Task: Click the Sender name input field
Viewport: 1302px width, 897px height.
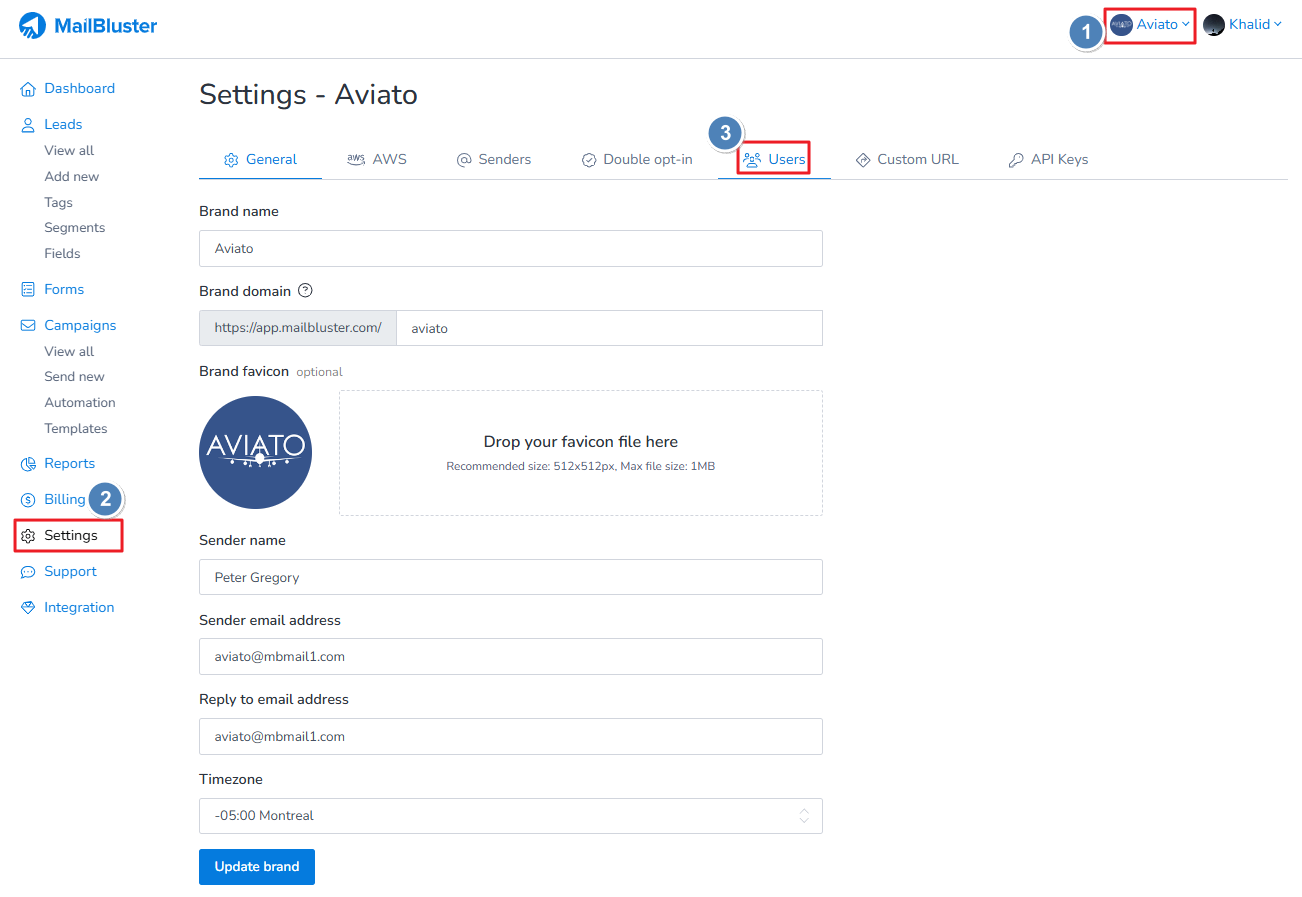Action: coord(510,577)
